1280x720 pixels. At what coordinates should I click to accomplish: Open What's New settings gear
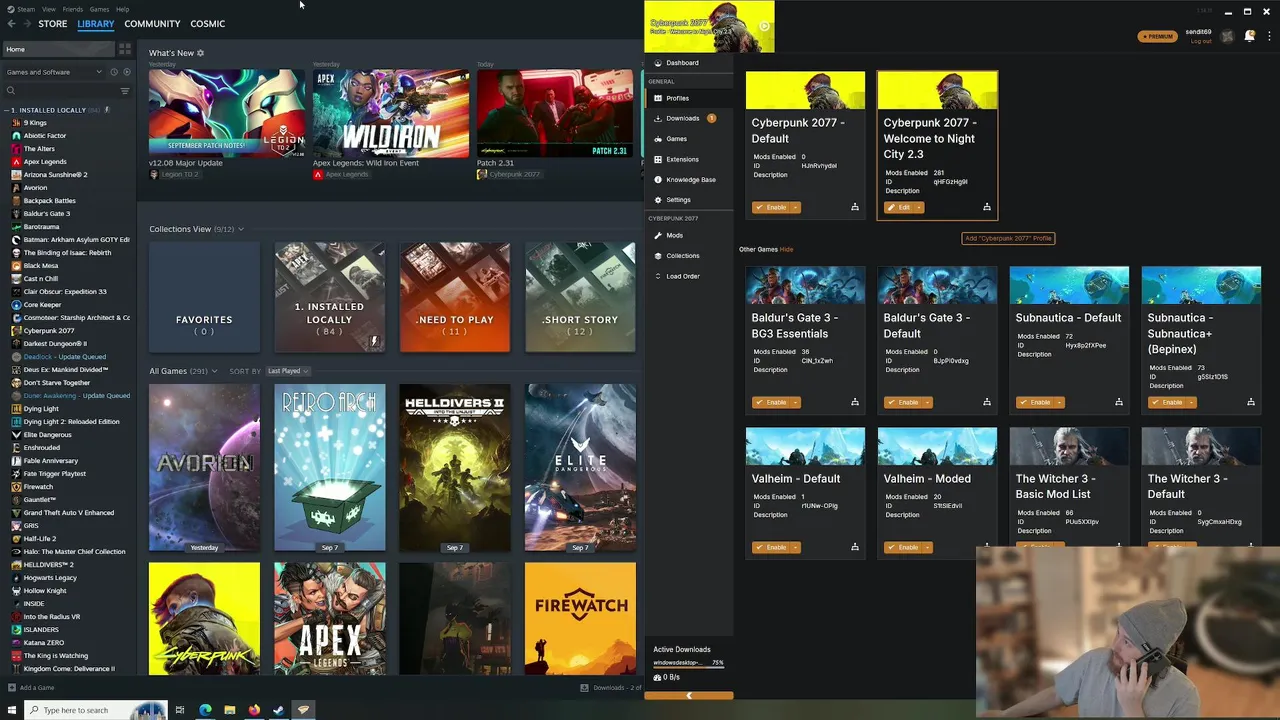click(200, 53)
